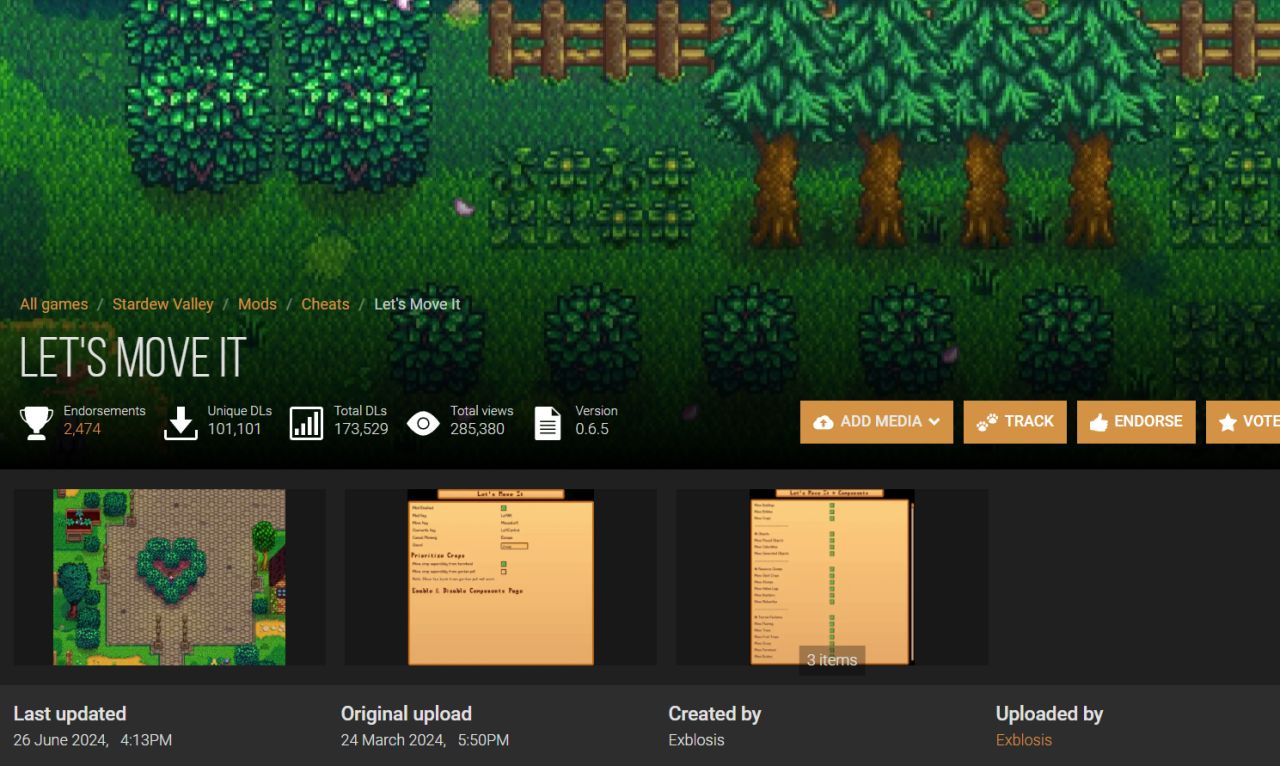Click the Total views eye icon
The image size is (1280, 766).
point(423,423)
